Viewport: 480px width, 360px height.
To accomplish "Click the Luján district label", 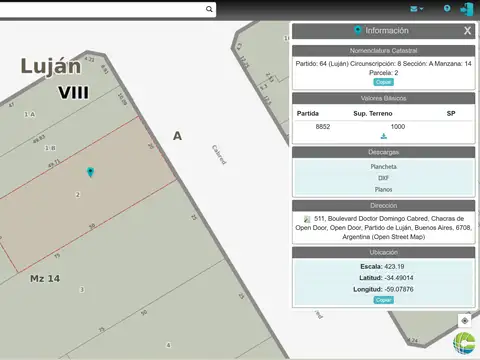I will click(x=51, y=66).
